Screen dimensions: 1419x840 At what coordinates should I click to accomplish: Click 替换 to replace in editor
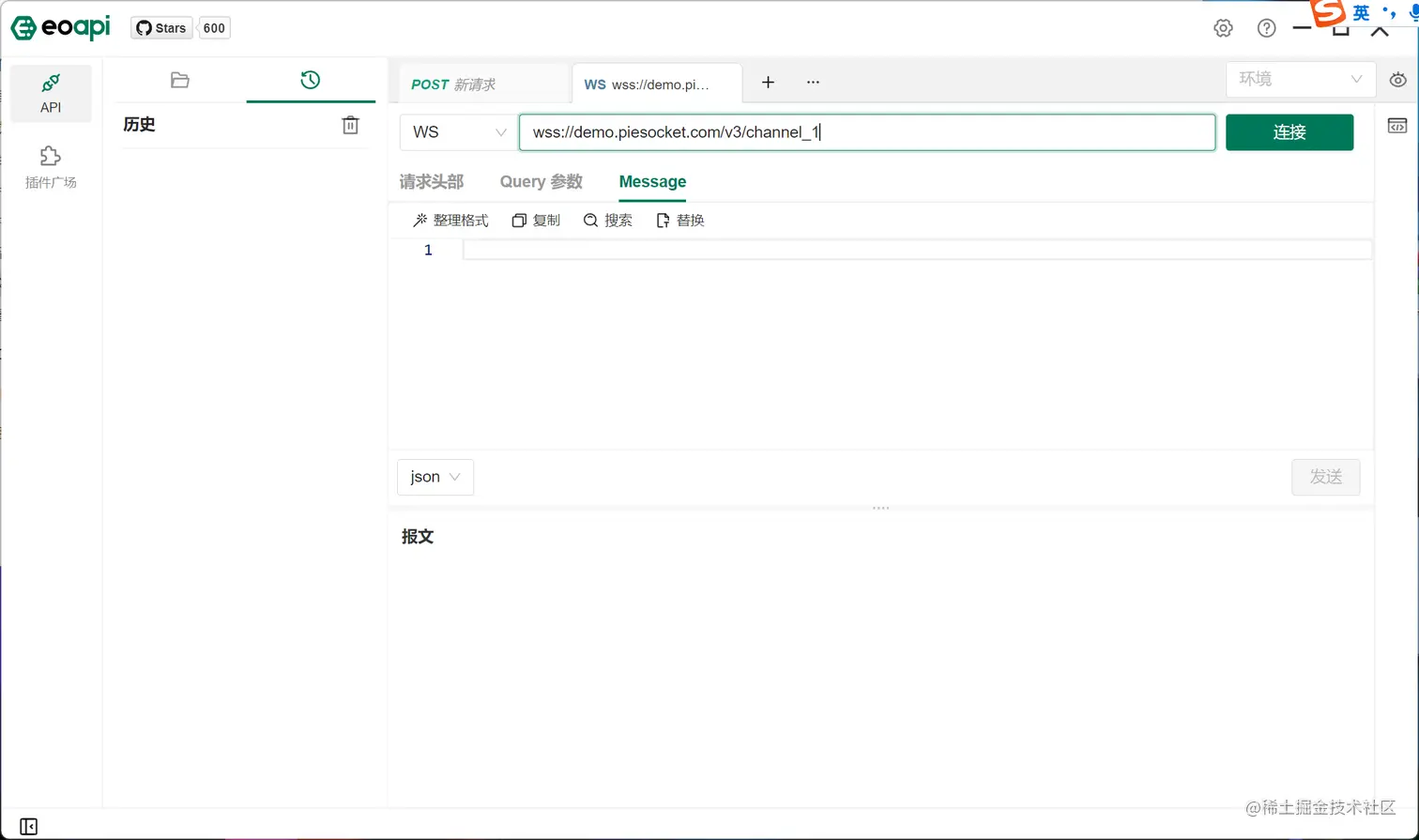coord(680,221)
